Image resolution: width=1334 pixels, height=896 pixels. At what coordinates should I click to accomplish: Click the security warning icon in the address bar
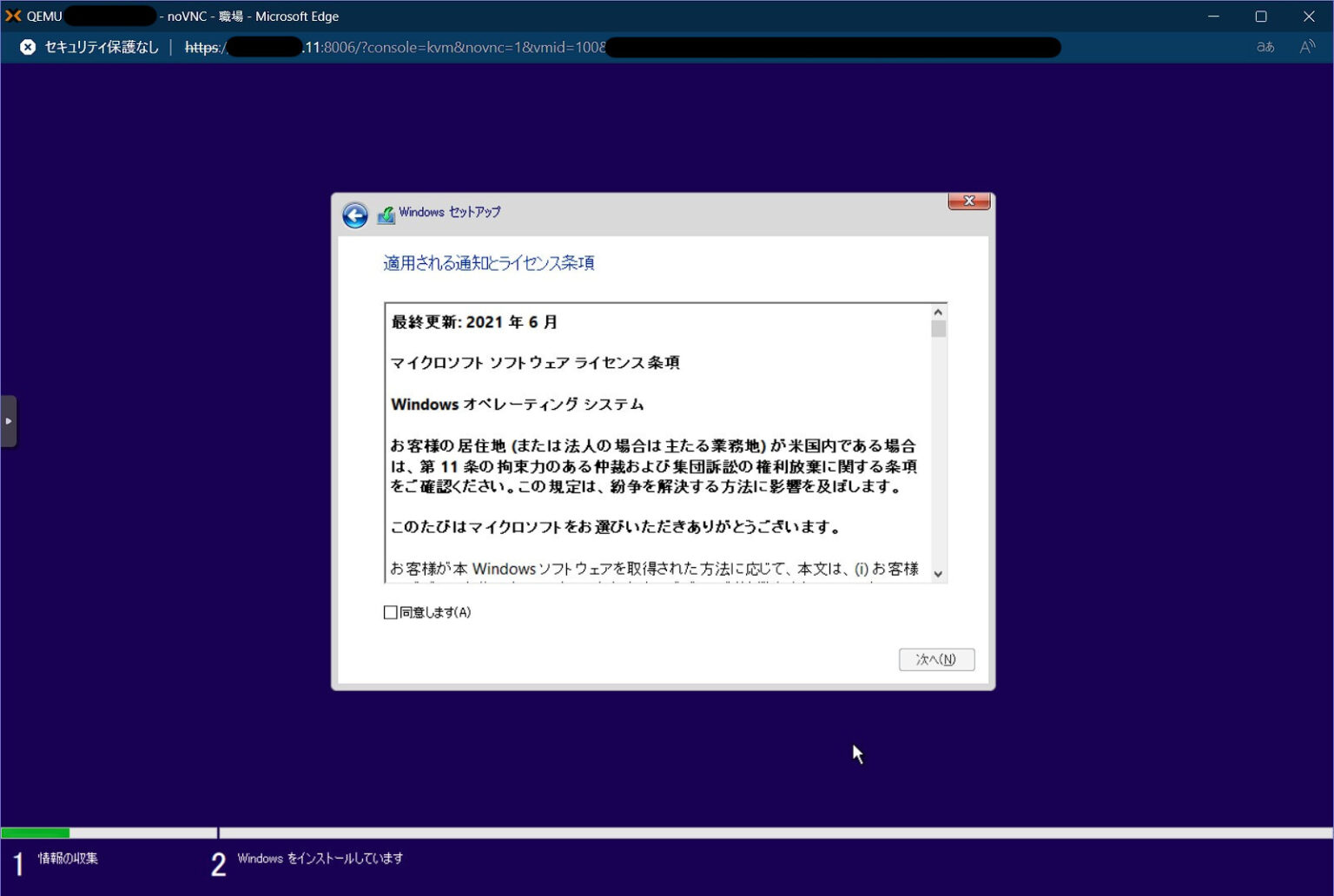point(27,47)
